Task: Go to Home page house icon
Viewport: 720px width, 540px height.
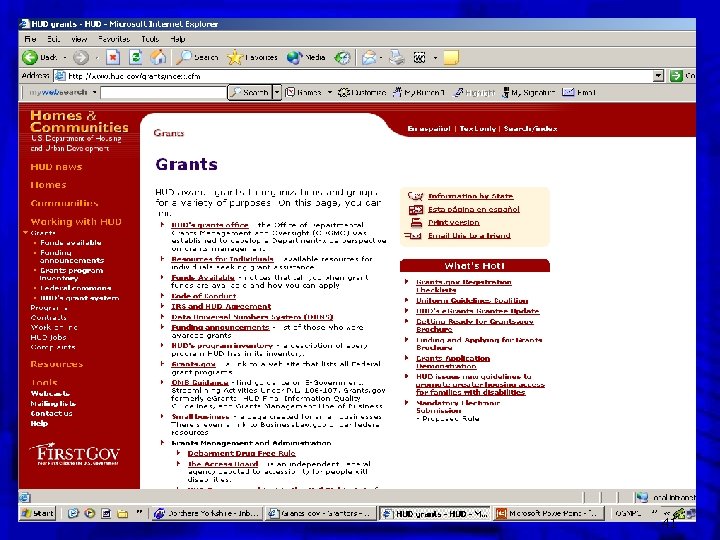Action: 158,57
